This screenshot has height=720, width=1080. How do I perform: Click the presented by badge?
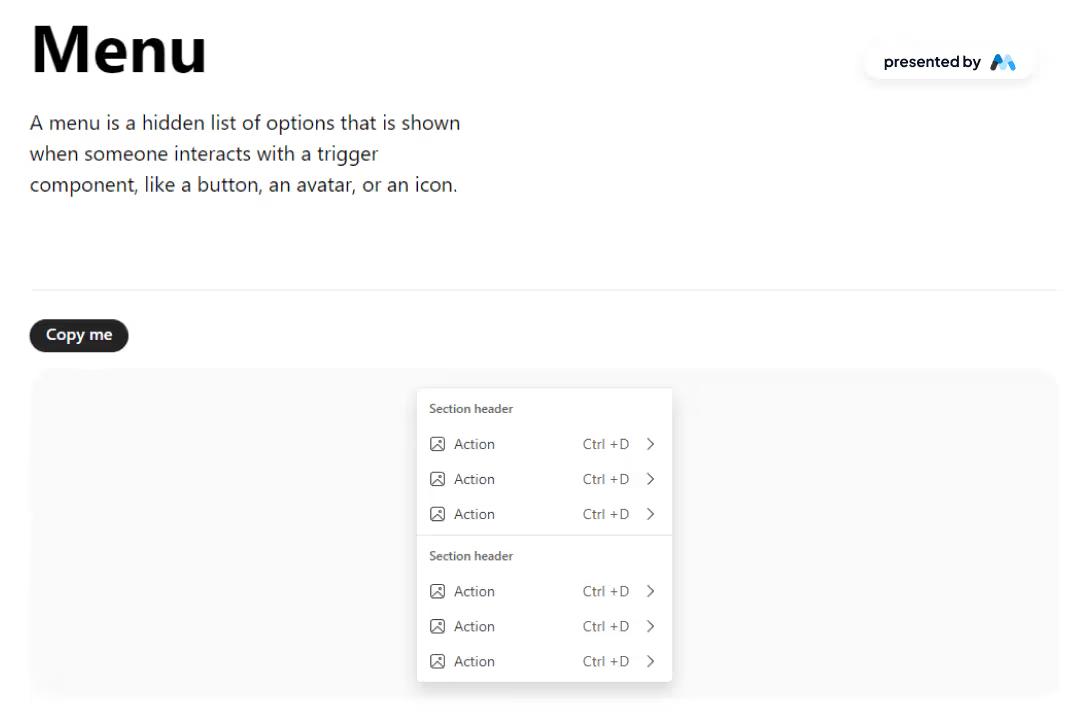point(948,61)
